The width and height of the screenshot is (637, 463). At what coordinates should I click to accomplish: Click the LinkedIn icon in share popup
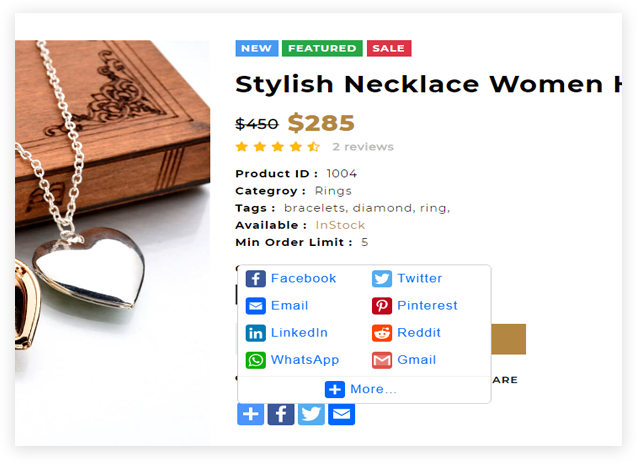coord(256,333)
